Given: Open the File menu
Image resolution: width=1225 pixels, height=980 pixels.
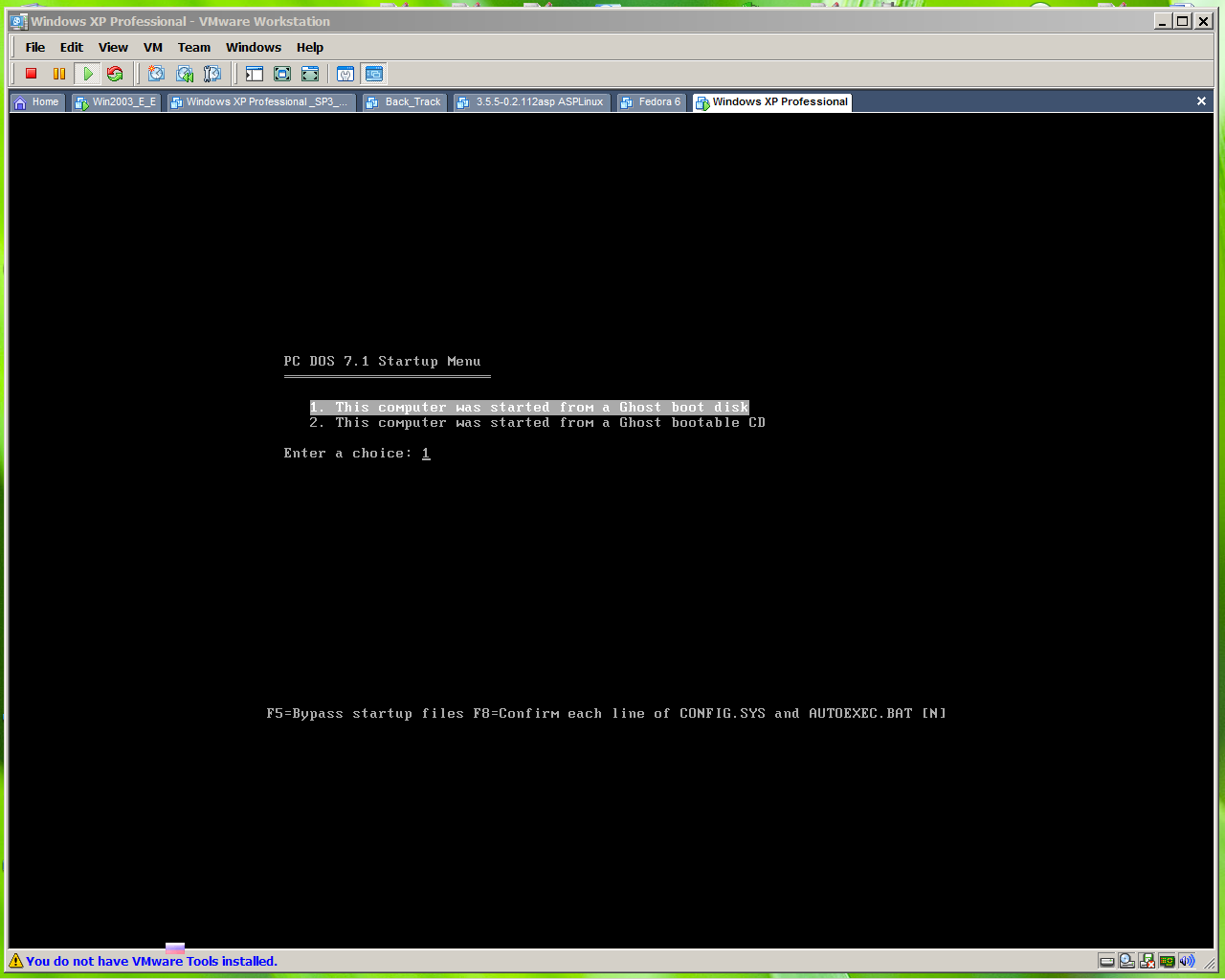Looking at the screenshot, I should coord(35,47).
